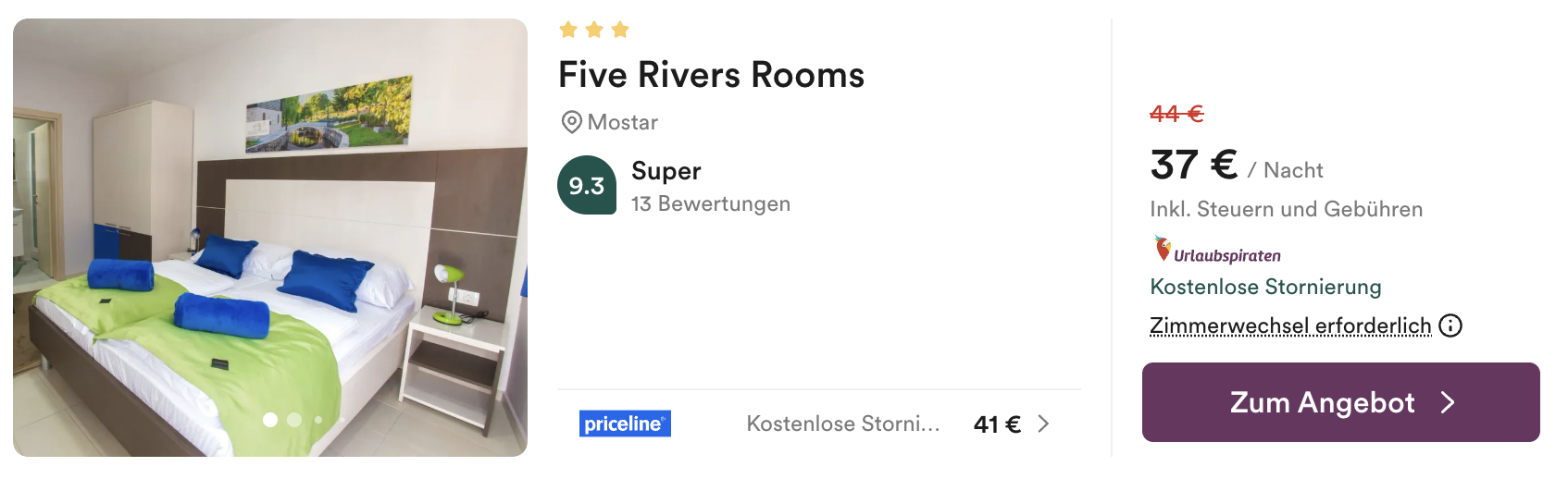Click the 9.3 rating badge
This screenshot has height=479, width=1568.
tap(587, 185)
